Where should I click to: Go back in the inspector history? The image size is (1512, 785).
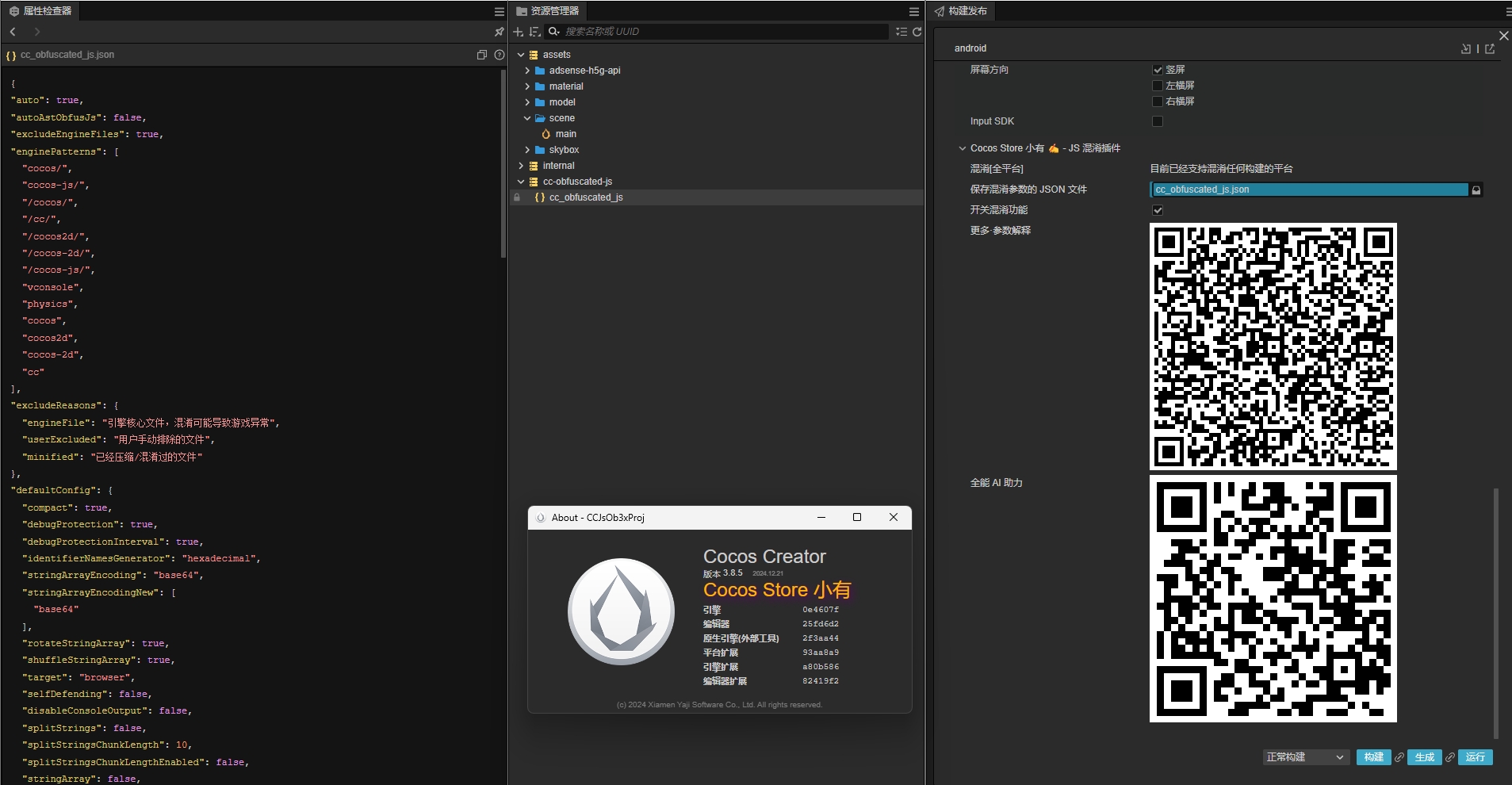click(13, 32)
